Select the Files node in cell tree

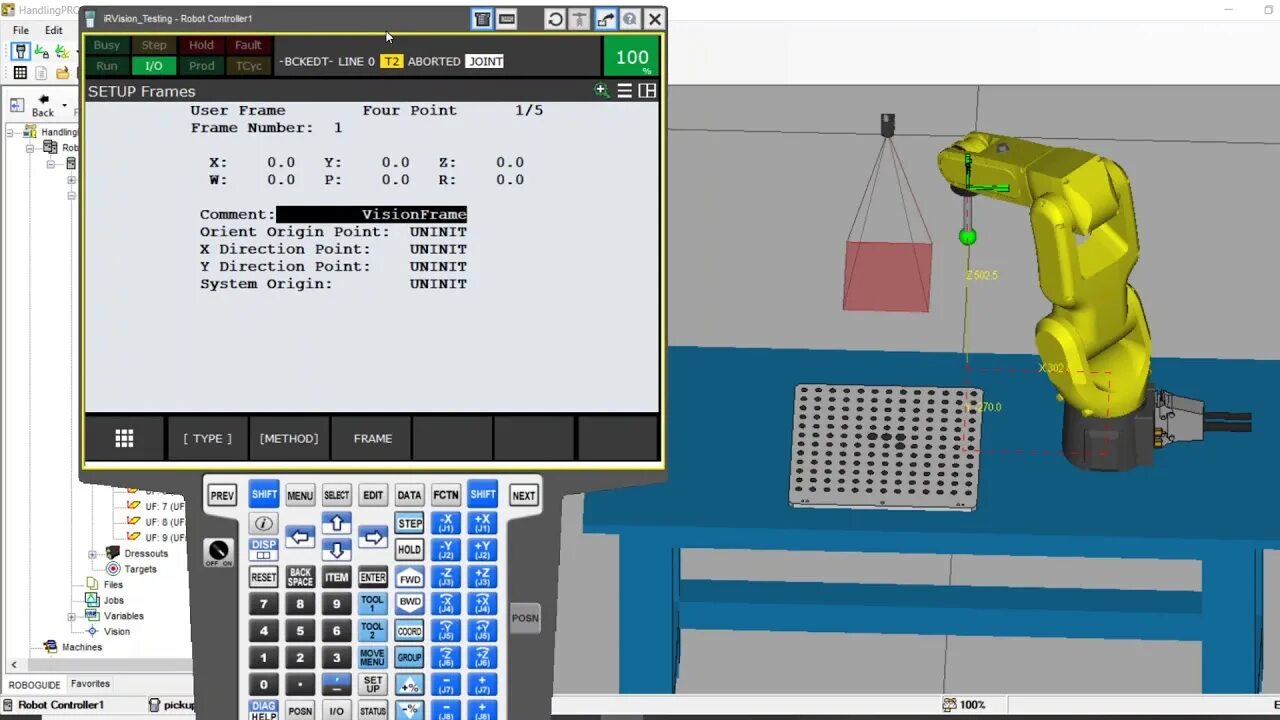(x=113, y=585)
